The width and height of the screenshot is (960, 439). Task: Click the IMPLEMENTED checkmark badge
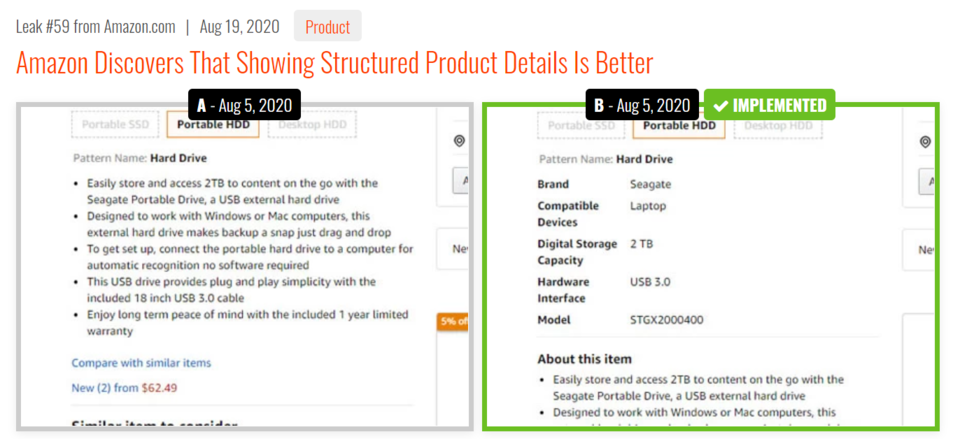[769, 105]
